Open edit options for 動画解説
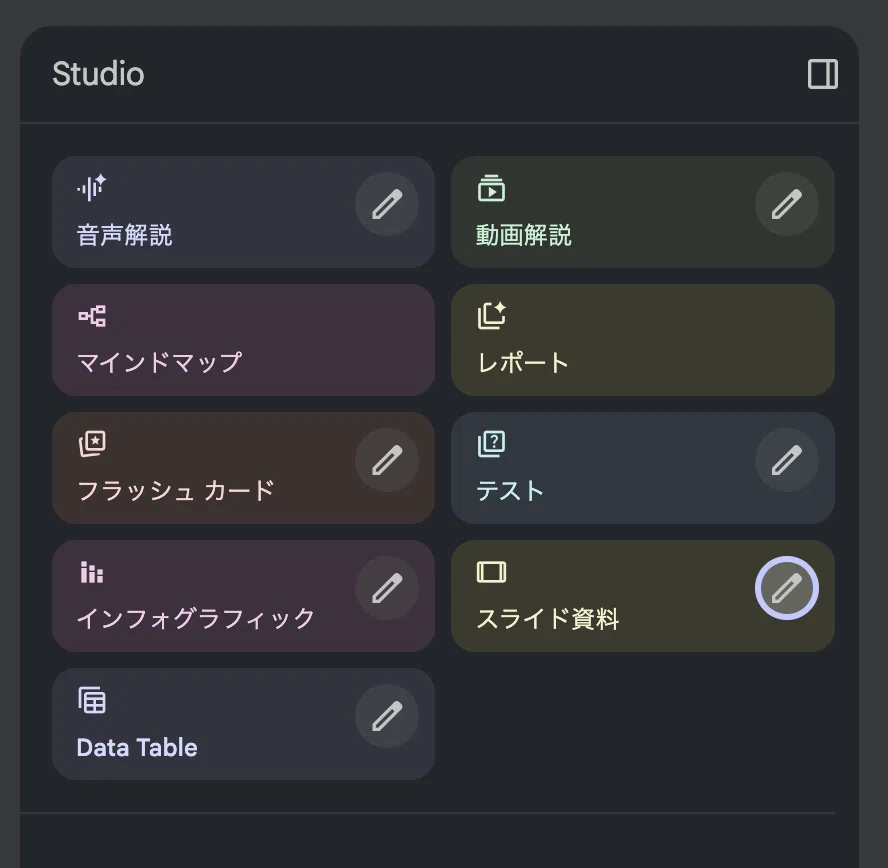The width and height of the screenshot is (888, 868). coord(787,204)
